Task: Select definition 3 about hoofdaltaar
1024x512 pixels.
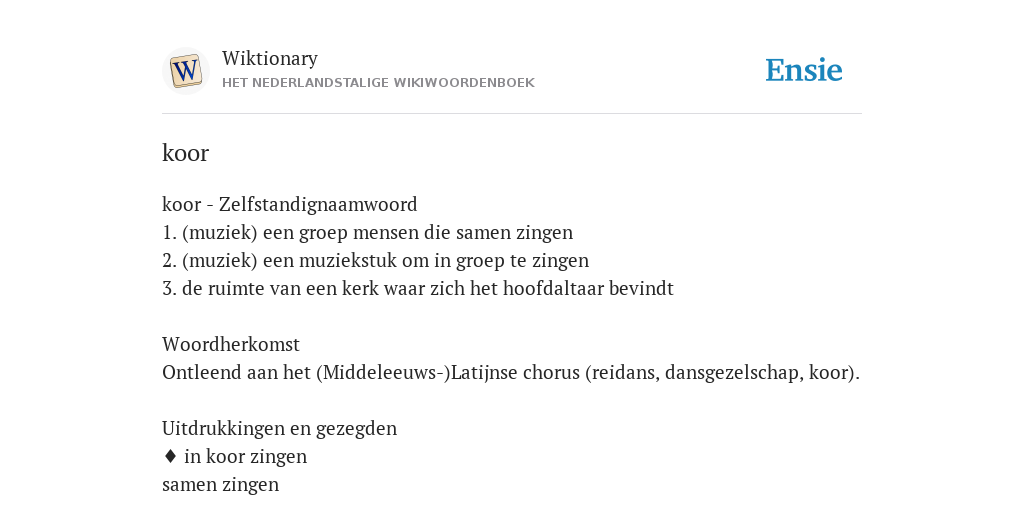Action: pyautogui.click(x=417, y=289)
